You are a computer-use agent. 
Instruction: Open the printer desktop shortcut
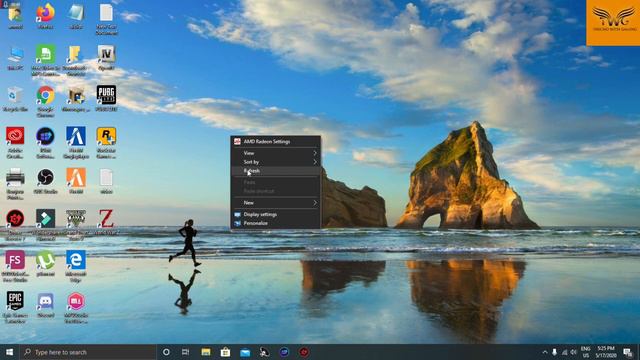coord(15,184)
